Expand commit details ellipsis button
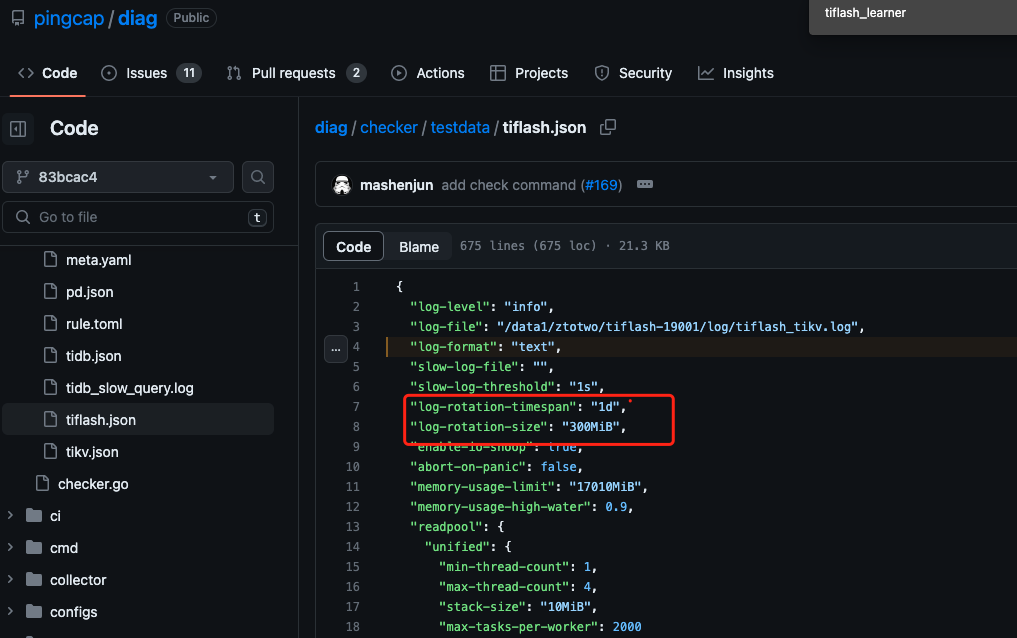Image resolution: width=1017 pixels, height=638 pixels. point(645,185)
